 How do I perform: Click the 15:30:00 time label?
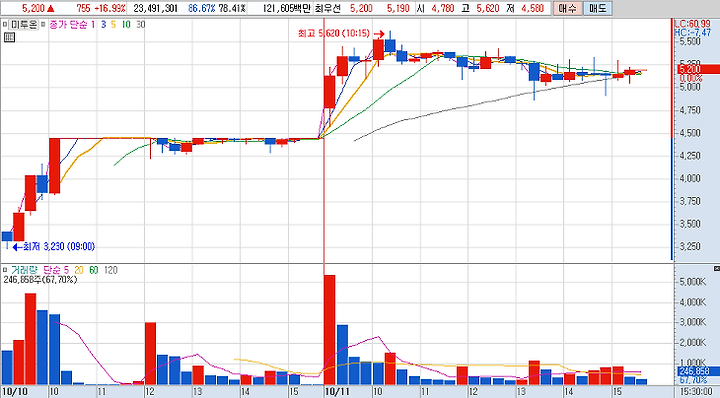pyautogui.click(x=696, y=392)
